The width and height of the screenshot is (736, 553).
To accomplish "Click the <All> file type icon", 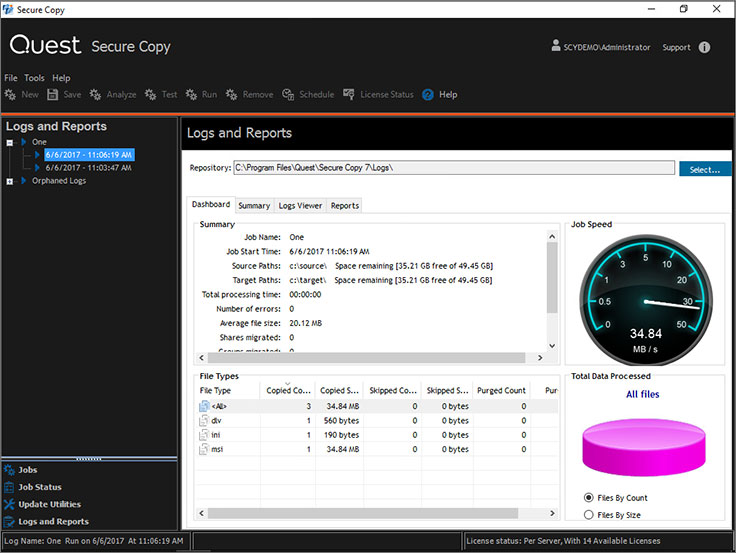I will coord(204,406).
